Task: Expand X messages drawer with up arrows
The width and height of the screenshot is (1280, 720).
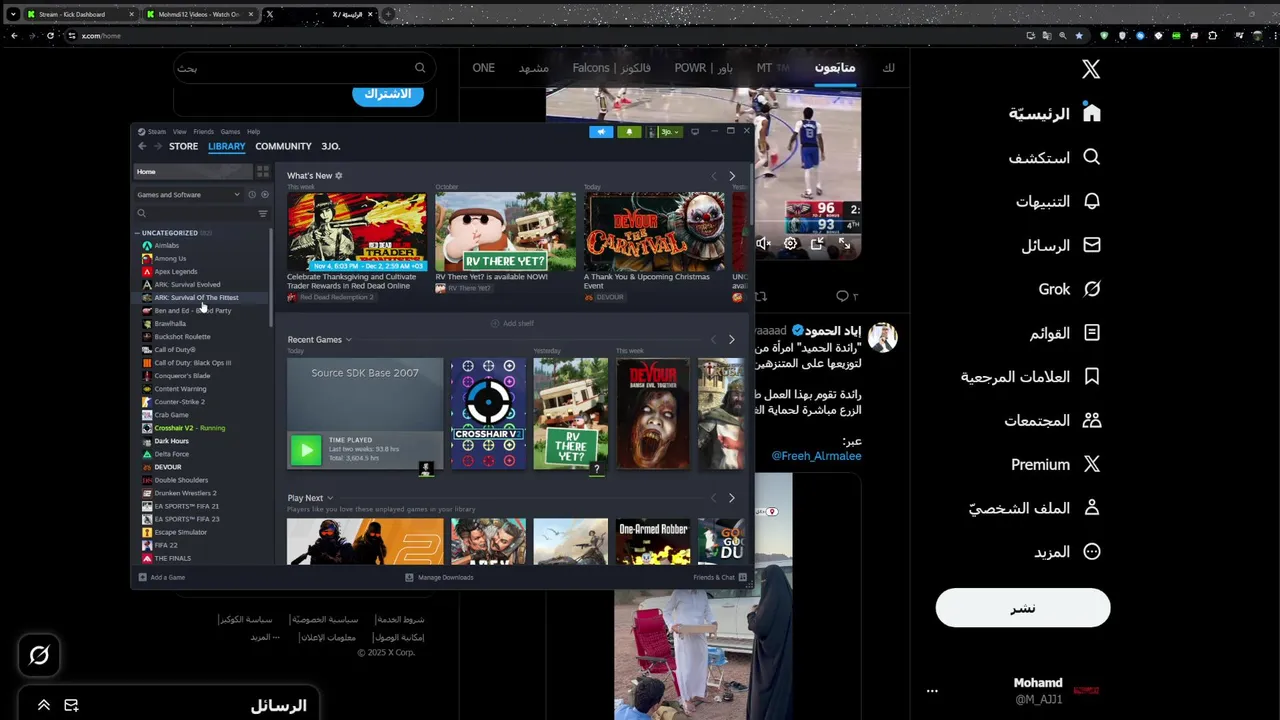Action: click(x=44, y=705)
